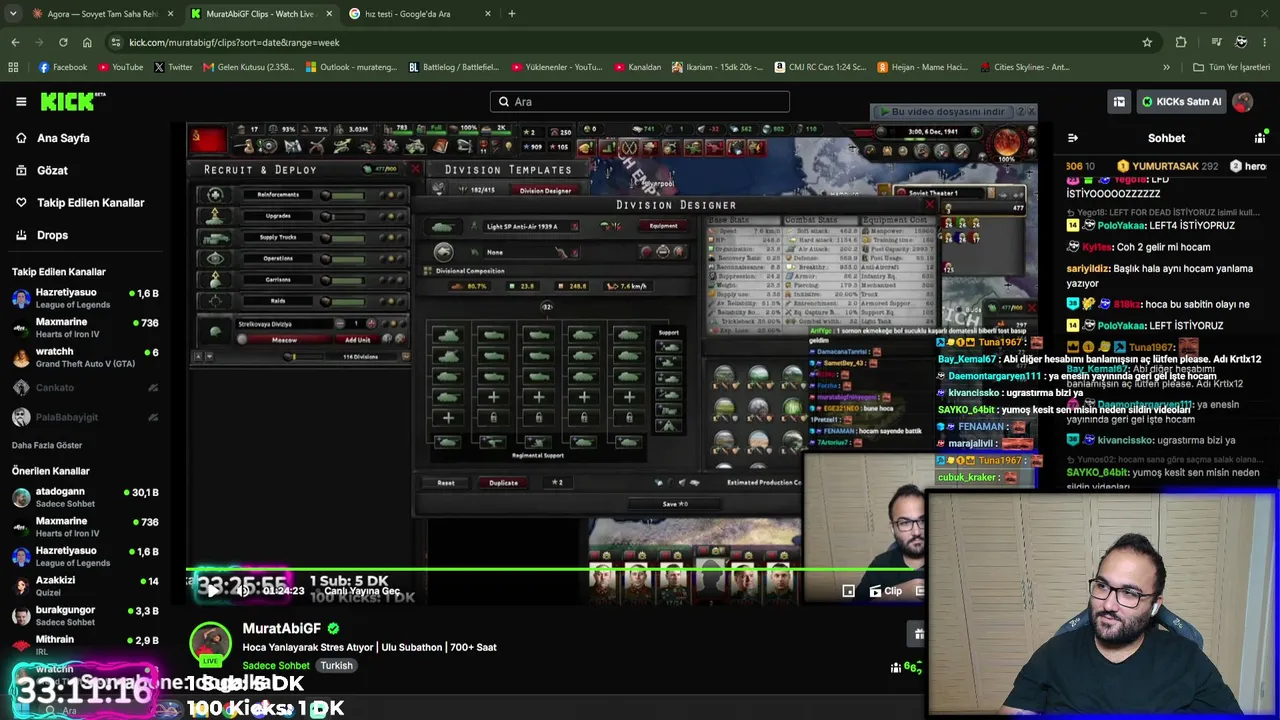Screen dimensions: 1280x720
Task: Open the Kick sidebar hamburger menu
Action: 21,101
